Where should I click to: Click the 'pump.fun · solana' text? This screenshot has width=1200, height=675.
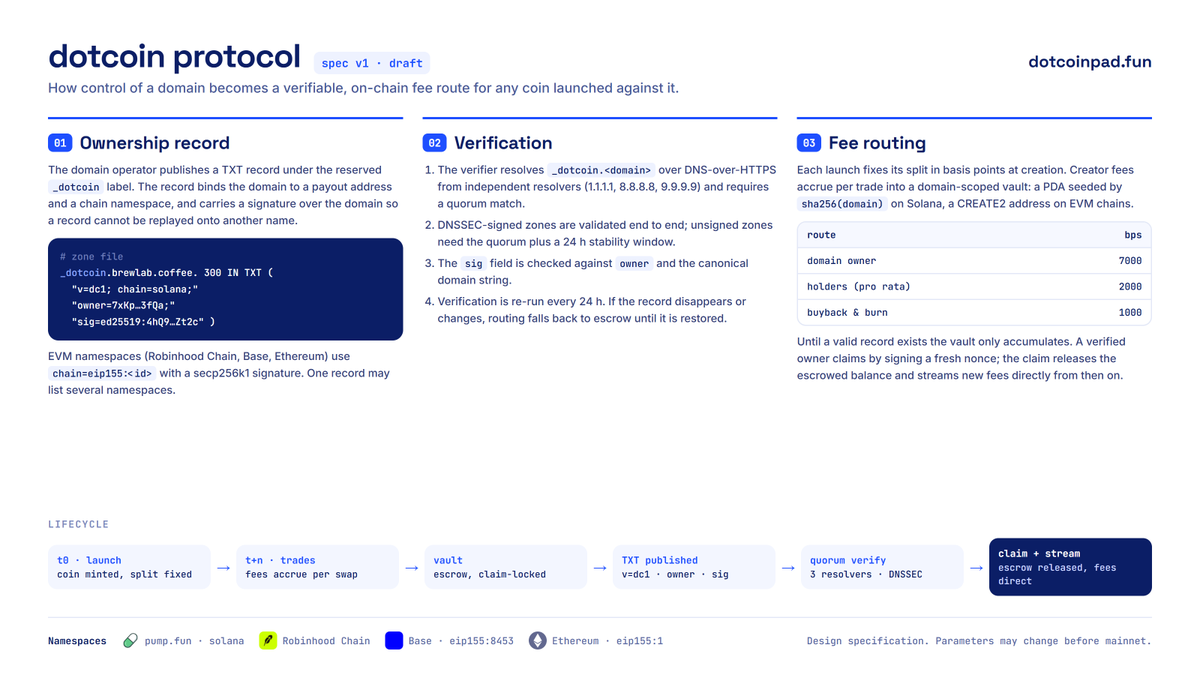pos(194,641)
